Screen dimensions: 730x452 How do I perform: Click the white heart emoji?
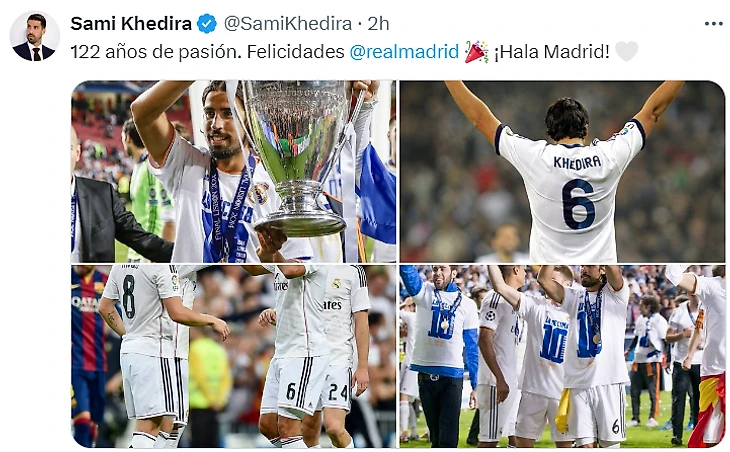[x=626, y=51]
